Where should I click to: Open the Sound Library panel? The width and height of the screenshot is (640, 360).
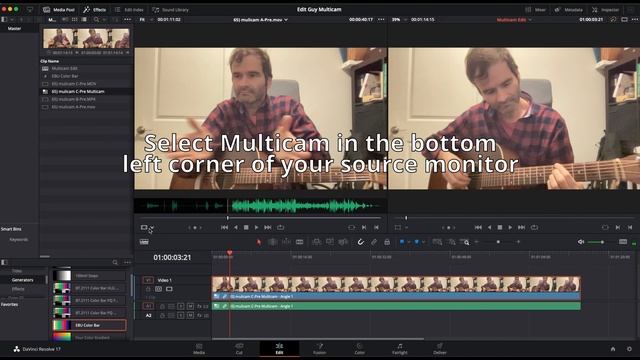[x=170, y=9]
